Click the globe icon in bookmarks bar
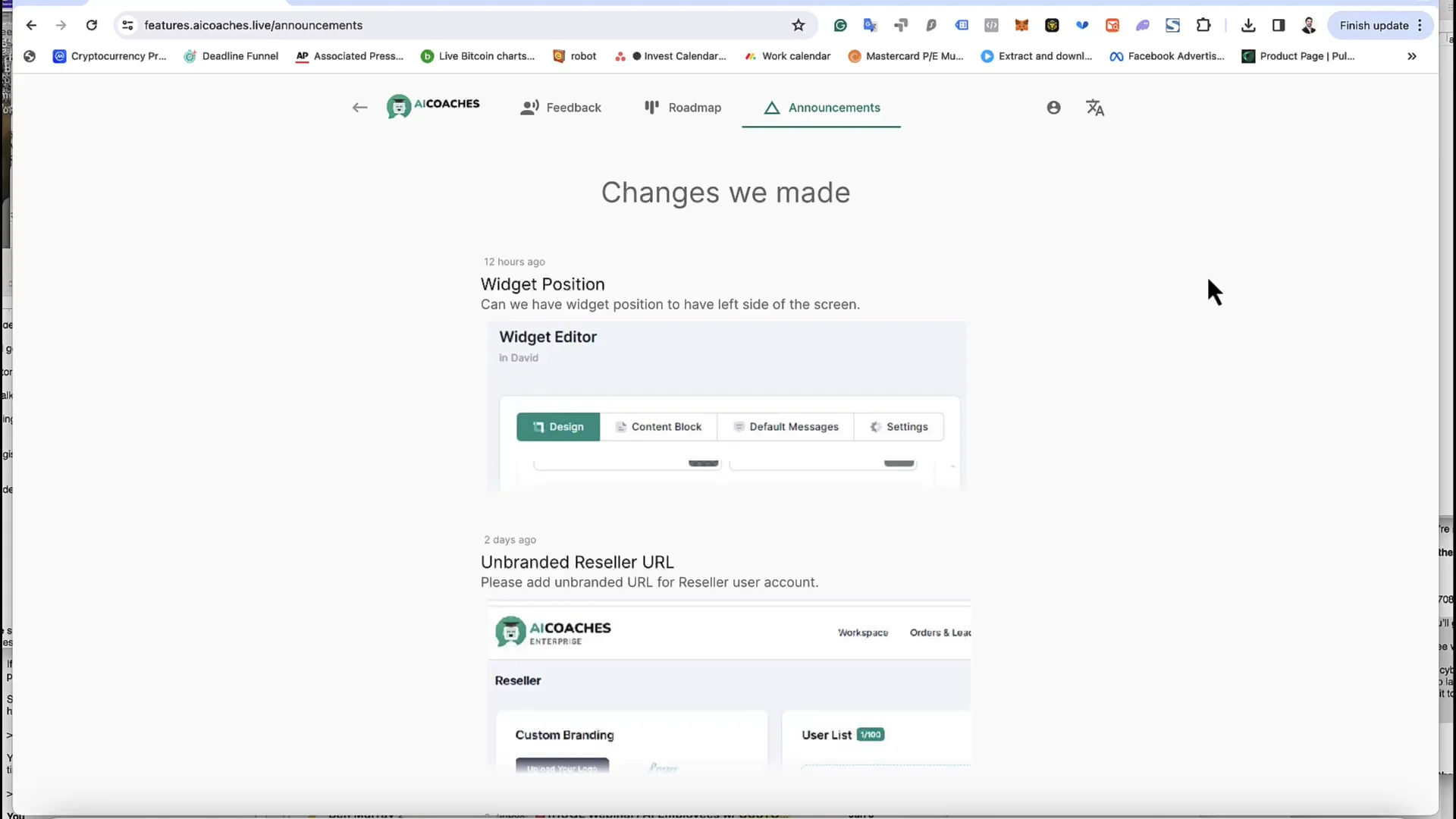This screenshot has height=819, width=1456. tap(30, 56)
